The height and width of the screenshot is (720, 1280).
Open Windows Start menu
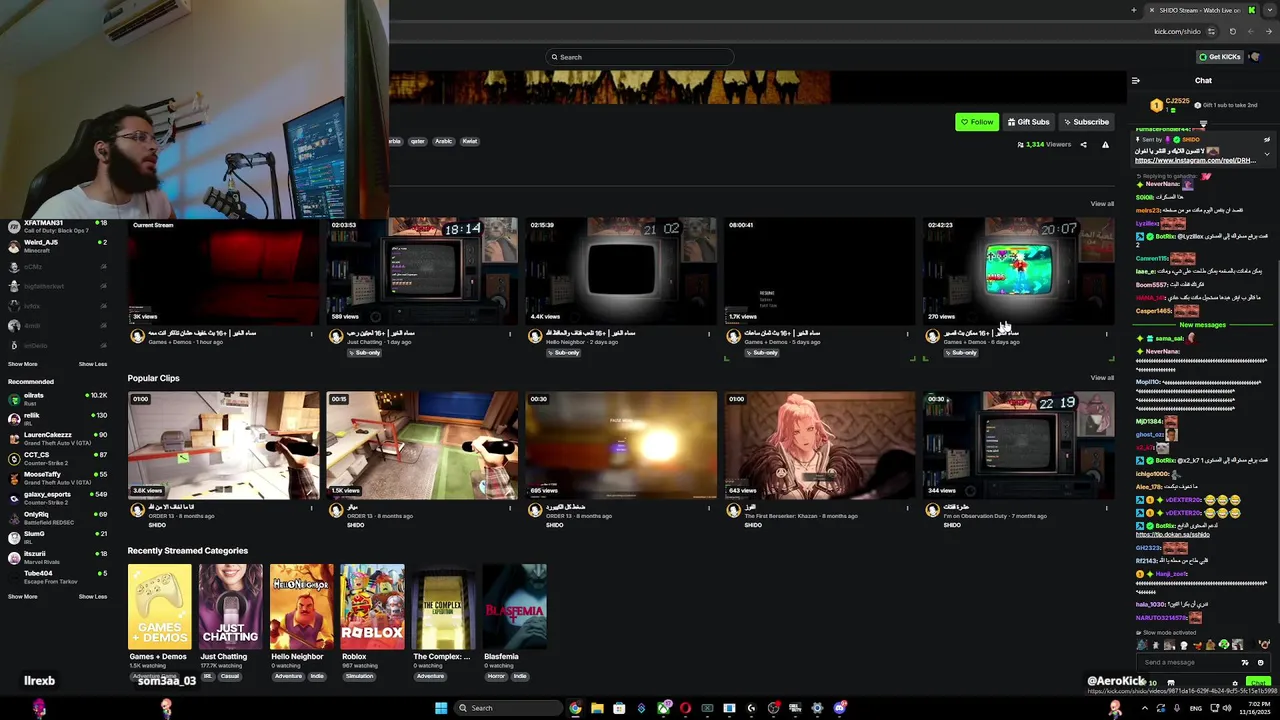click(441, 708)
